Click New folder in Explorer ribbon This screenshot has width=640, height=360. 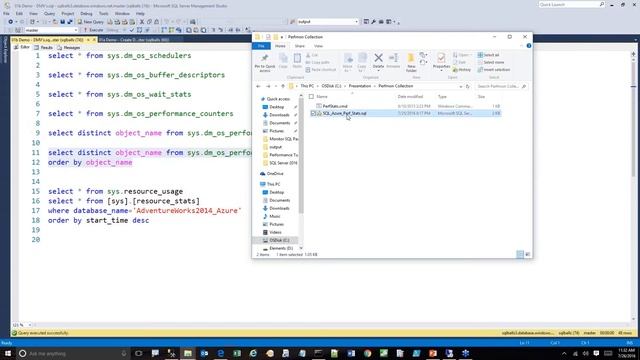click(x=411, y=62)
